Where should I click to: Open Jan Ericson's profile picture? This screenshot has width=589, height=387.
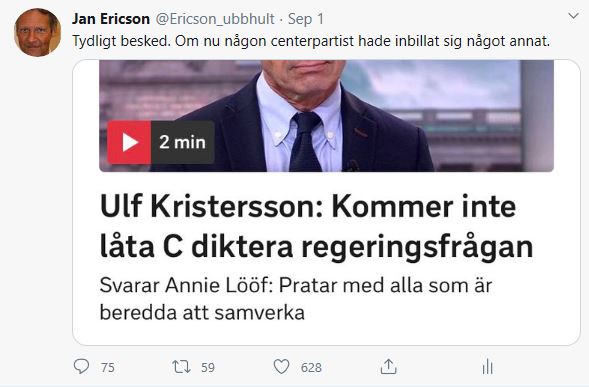coord(37,33)
